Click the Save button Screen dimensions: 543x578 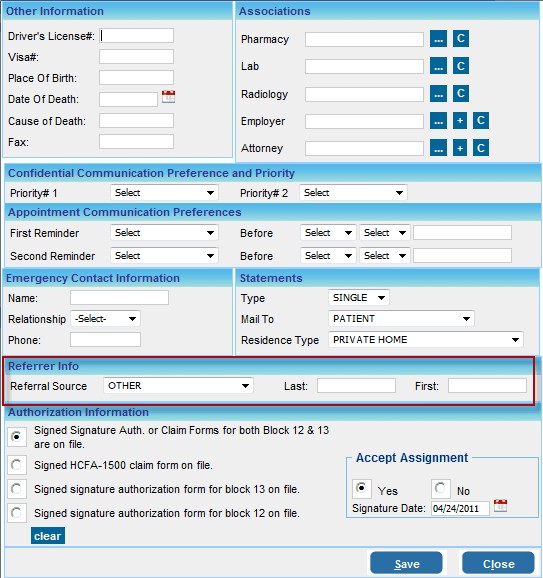click(x=406, y=563)
